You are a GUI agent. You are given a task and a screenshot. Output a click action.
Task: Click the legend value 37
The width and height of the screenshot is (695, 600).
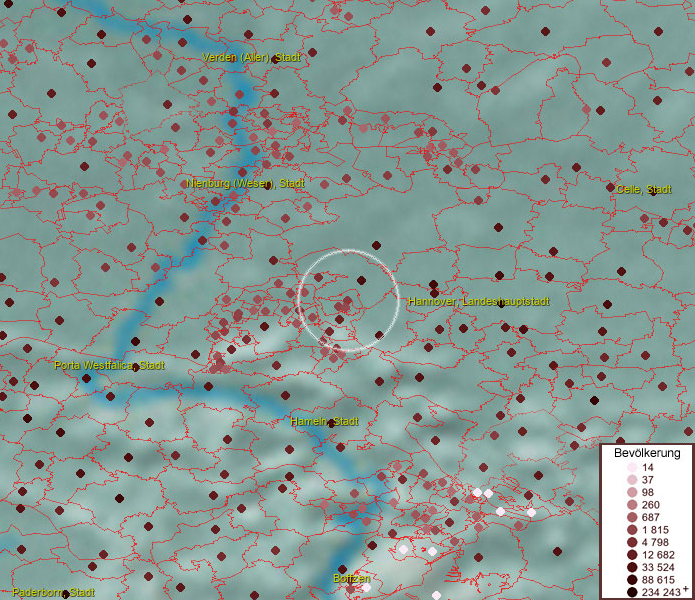pos(648,479)
